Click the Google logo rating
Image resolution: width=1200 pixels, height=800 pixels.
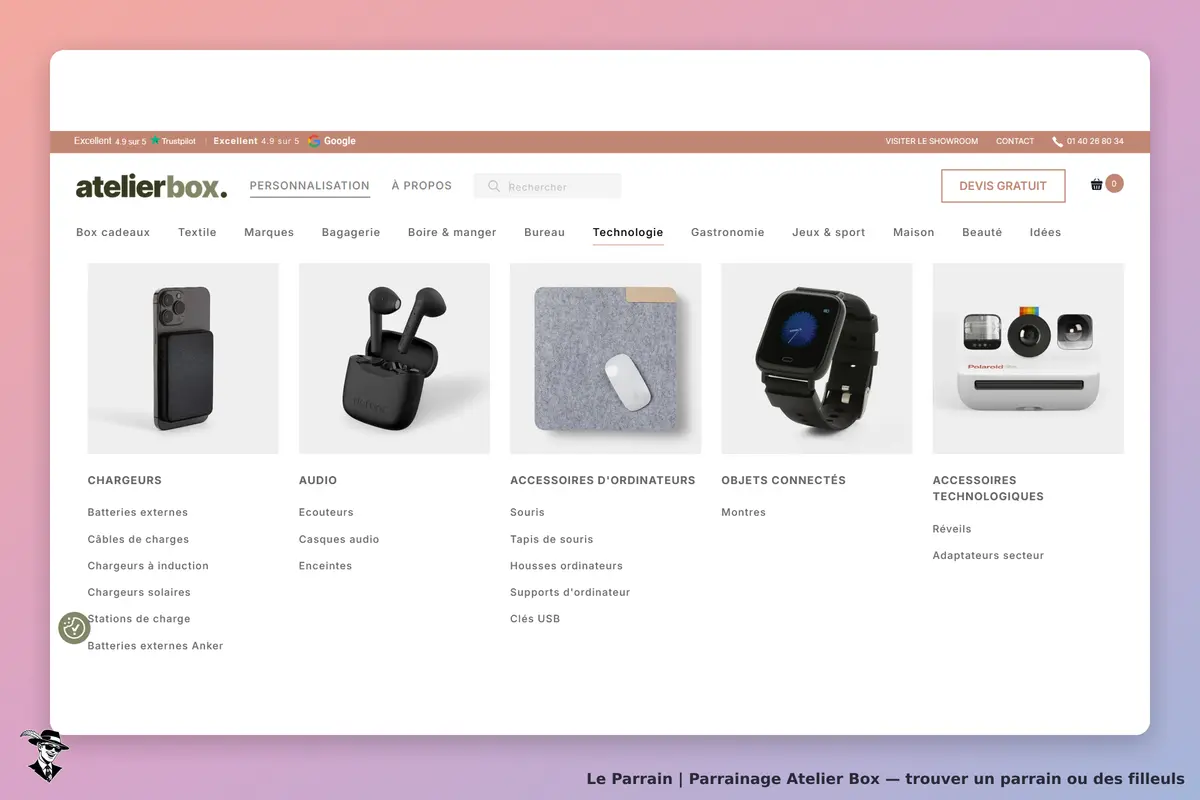coord(332,141)
